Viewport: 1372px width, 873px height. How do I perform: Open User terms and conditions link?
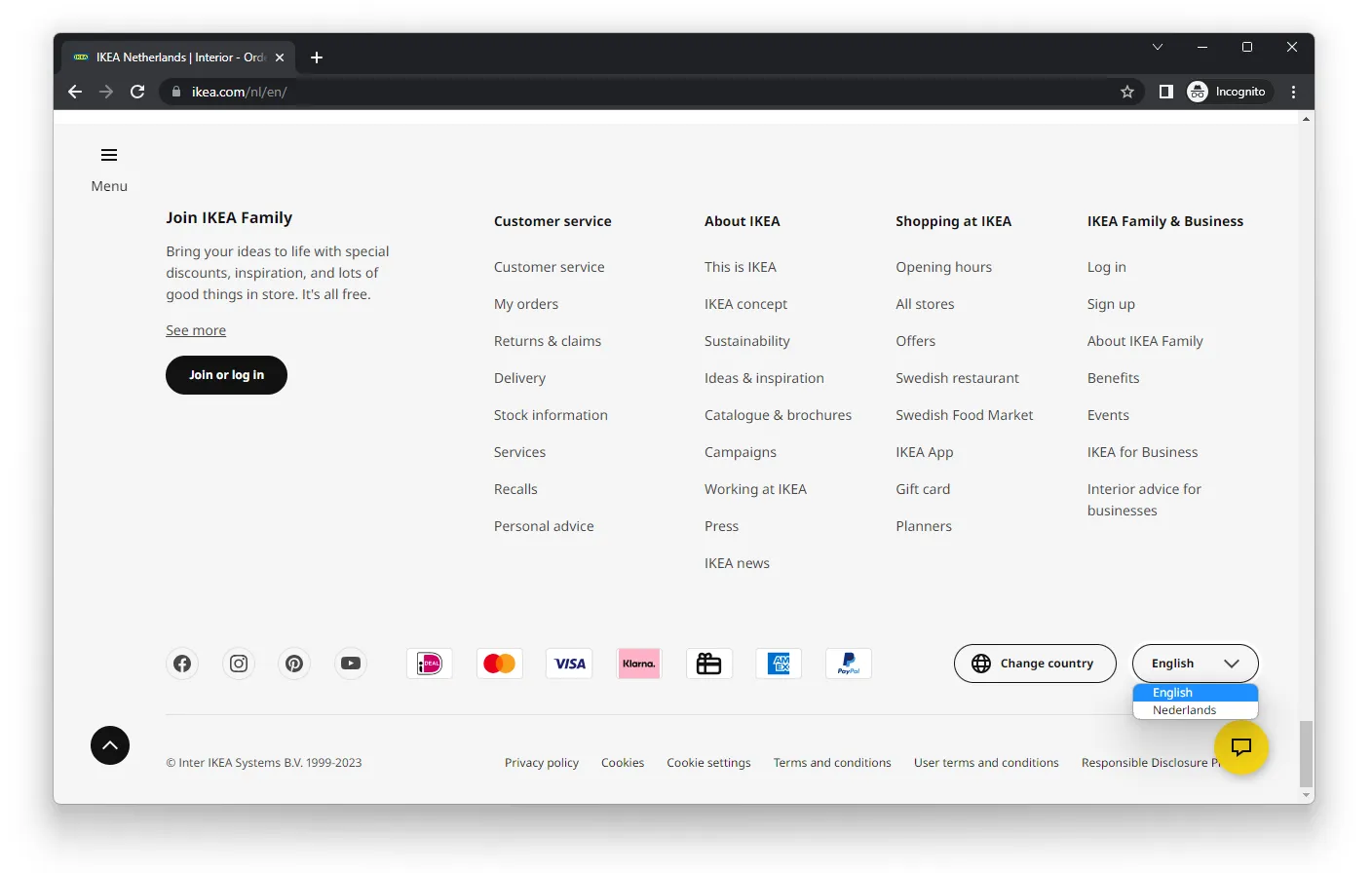[986, 763]
